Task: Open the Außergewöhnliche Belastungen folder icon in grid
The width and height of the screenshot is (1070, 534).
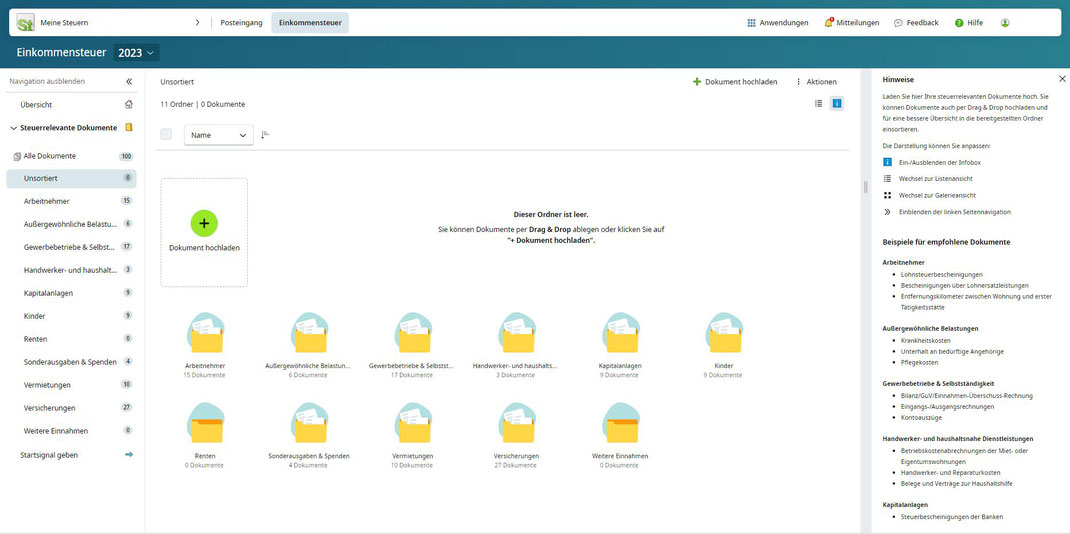Action: [308, 333]
